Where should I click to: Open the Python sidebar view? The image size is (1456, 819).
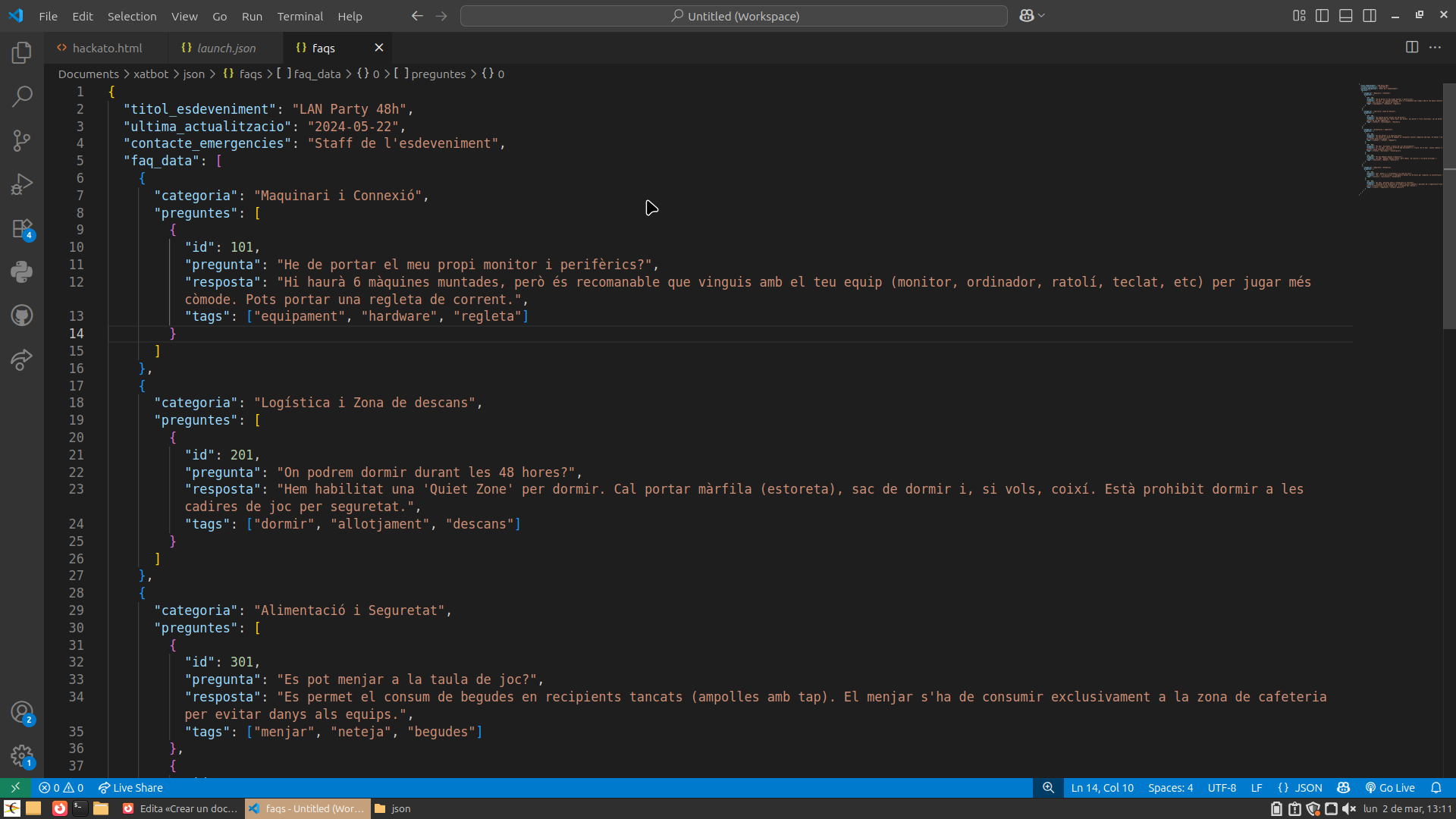click(x=21, y=271)
